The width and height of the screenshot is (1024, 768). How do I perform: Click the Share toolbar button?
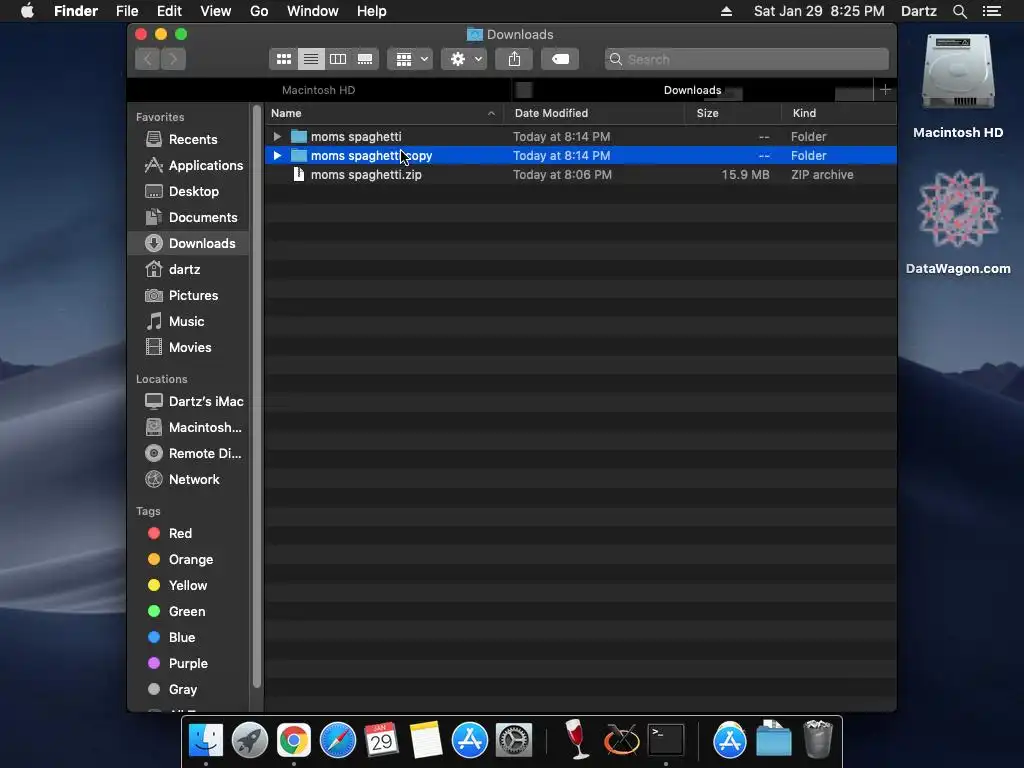[x=515, y=59]
